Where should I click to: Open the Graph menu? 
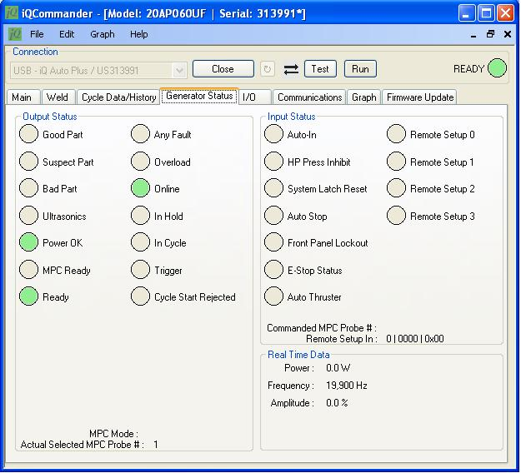click(102, 34)
